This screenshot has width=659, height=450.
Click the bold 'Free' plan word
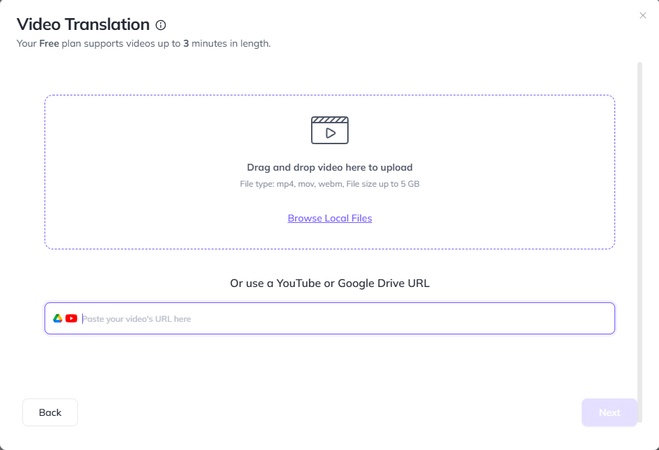49,44
